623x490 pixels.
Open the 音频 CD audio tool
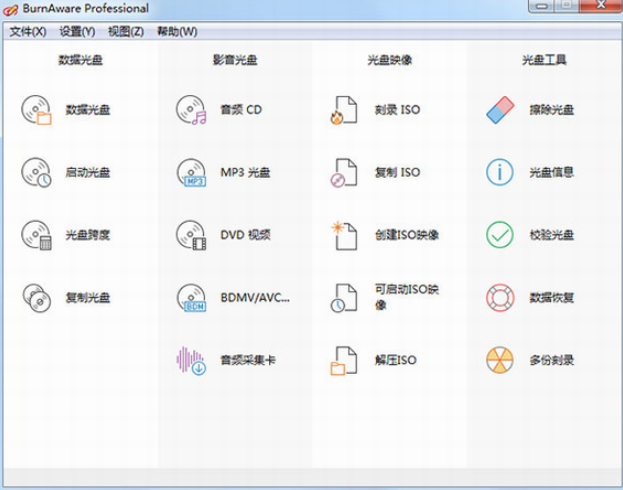coord(190,110)
